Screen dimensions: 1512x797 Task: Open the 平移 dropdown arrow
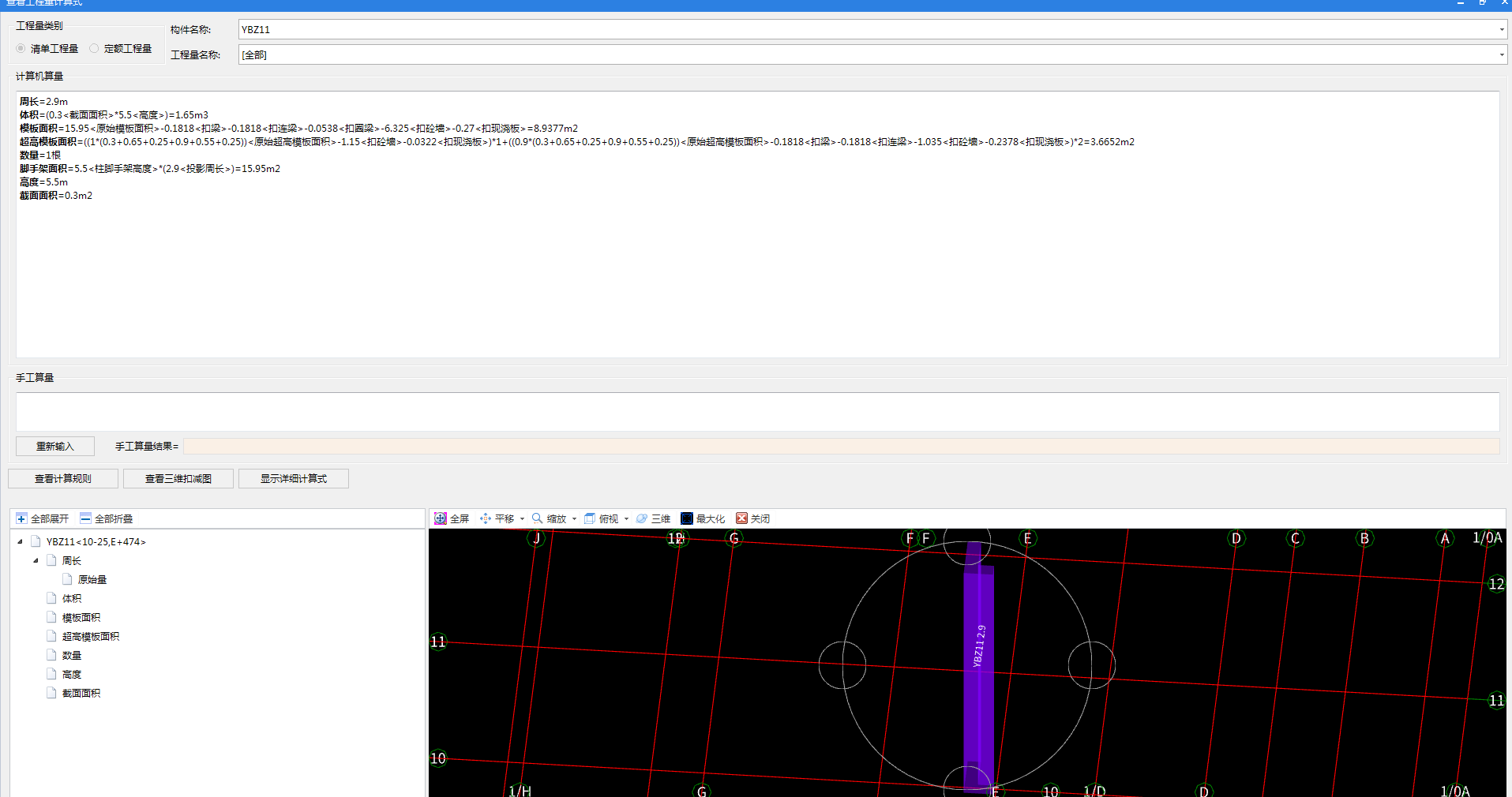(x=522, y=518)
